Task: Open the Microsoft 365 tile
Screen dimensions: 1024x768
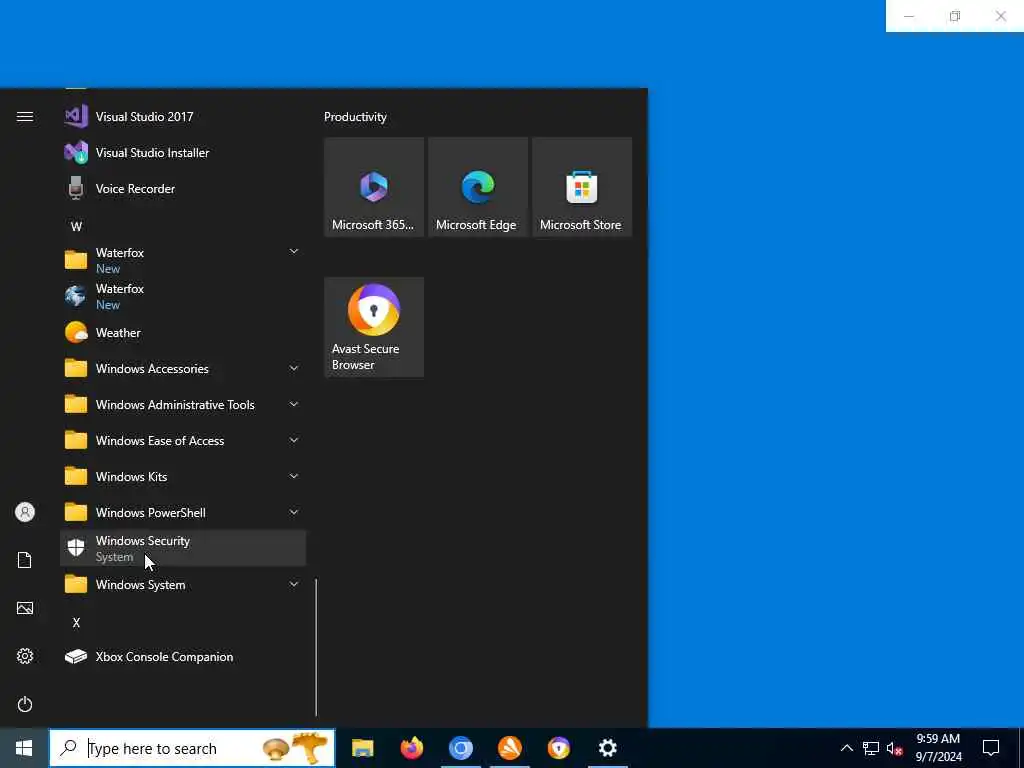Action: coord(374,187)
